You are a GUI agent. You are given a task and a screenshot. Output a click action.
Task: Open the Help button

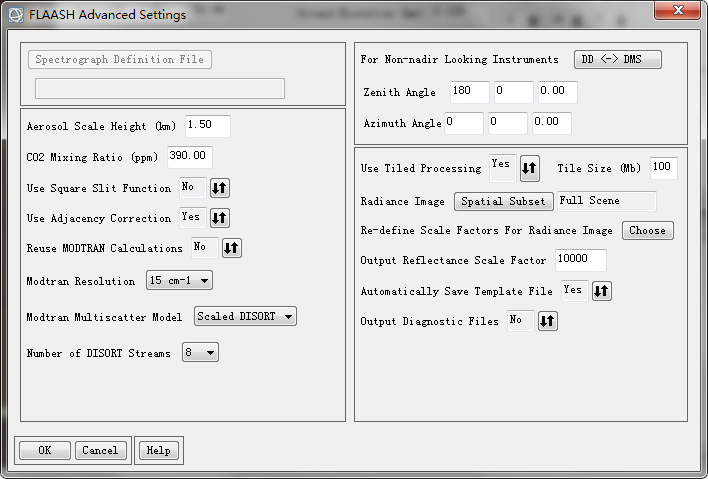click(x=158, y=450)
